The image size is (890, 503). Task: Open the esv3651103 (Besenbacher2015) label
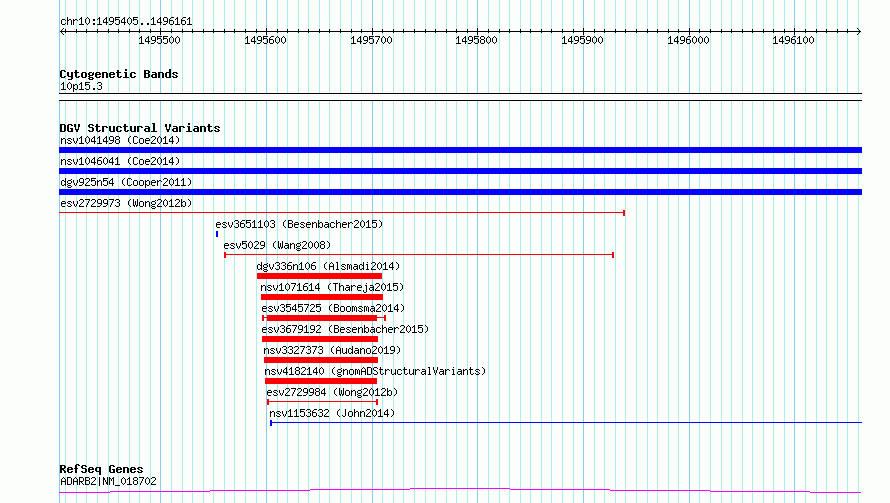click(x=299, y=224)
